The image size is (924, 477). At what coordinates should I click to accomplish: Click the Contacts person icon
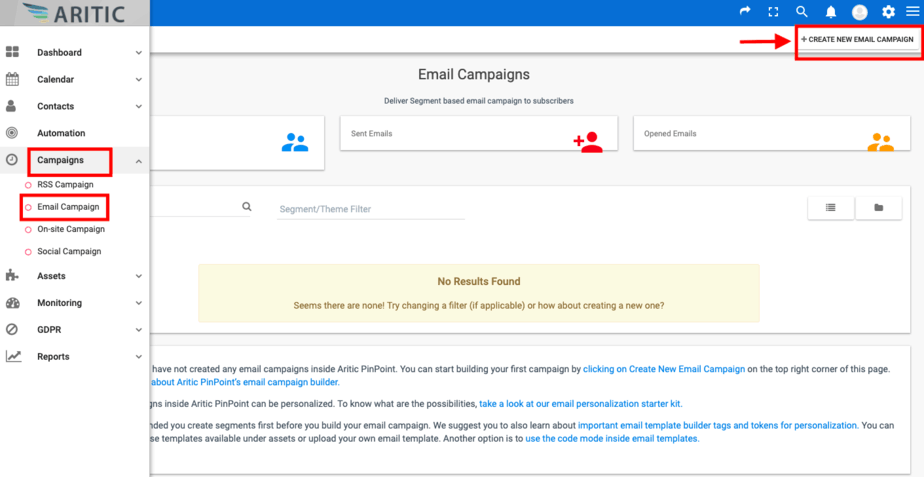[12, 106]
